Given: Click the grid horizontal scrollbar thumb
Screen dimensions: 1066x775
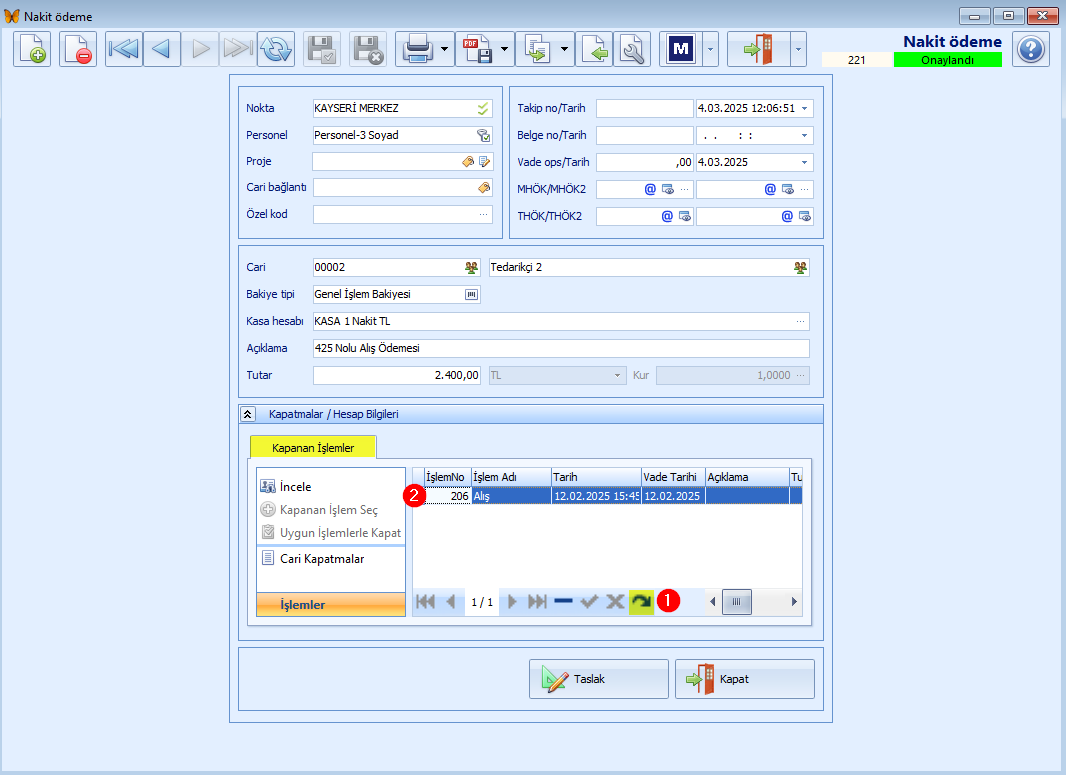Looking at the screenshot, I should (x=737, y=601).
